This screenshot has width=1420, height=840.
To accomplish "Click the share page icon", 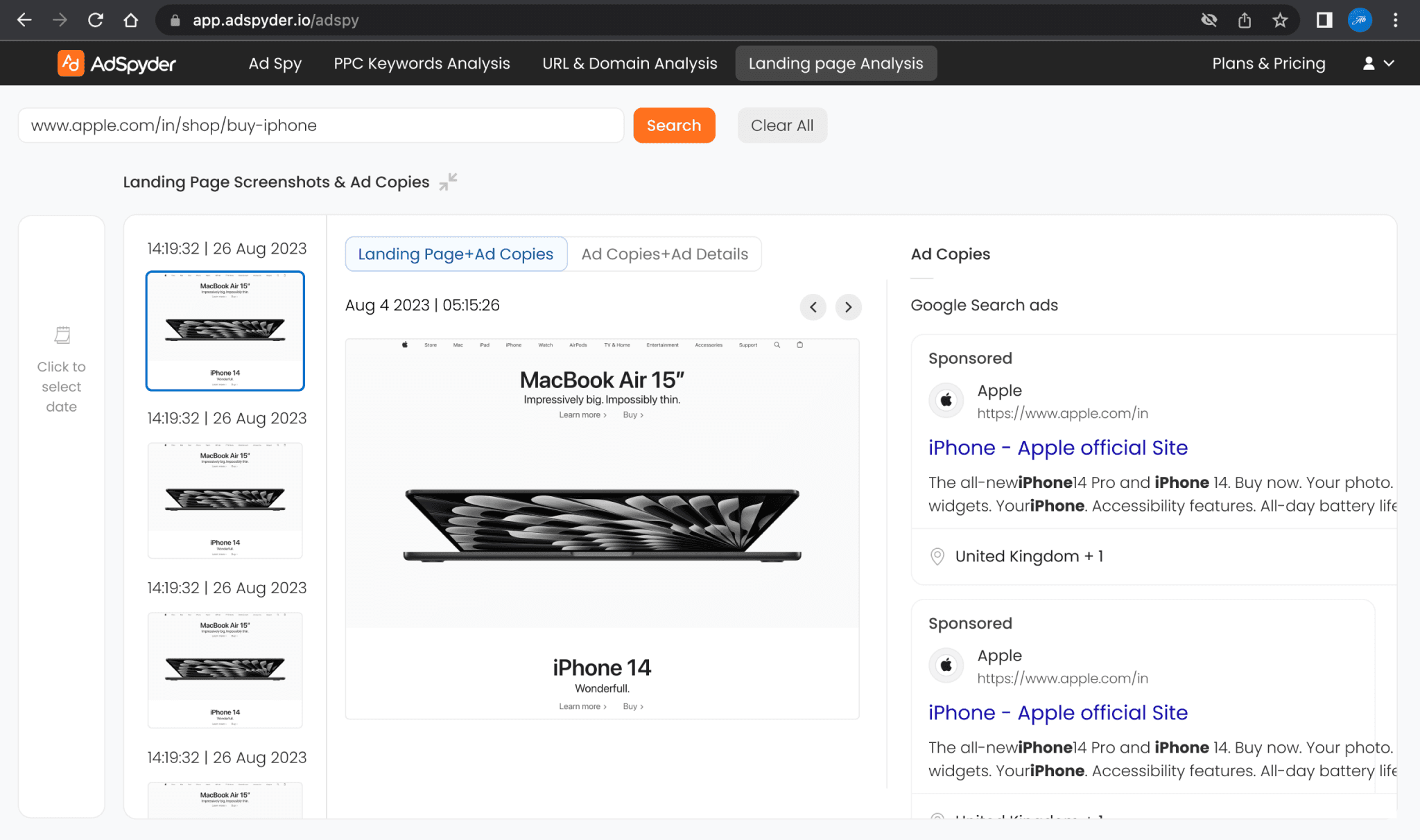I will [1245, 20].
